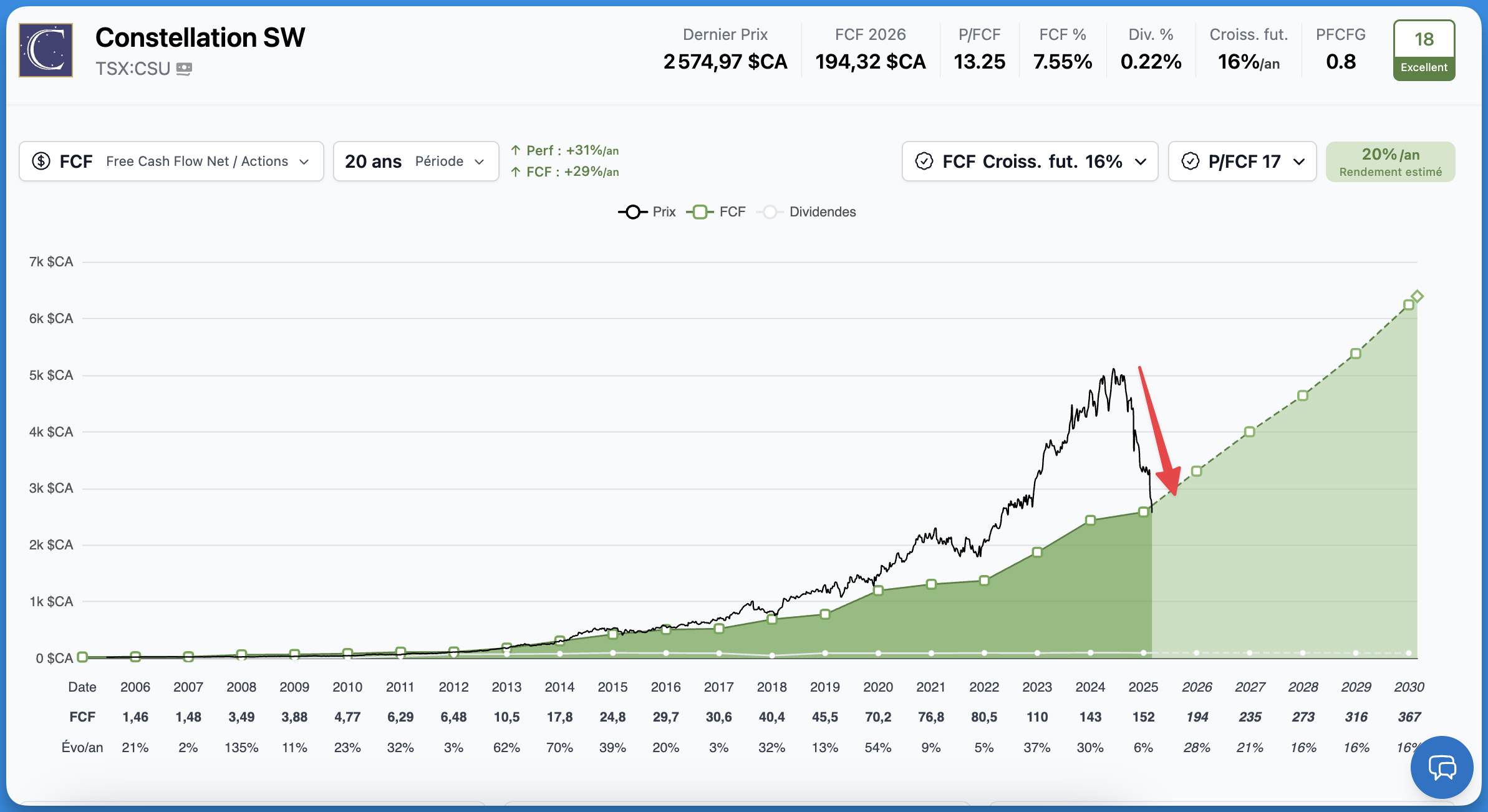Click the 2024 FCF data point marker
Image resolution: width=1488 pixels, height=812 pixels.
point(1090,520)
